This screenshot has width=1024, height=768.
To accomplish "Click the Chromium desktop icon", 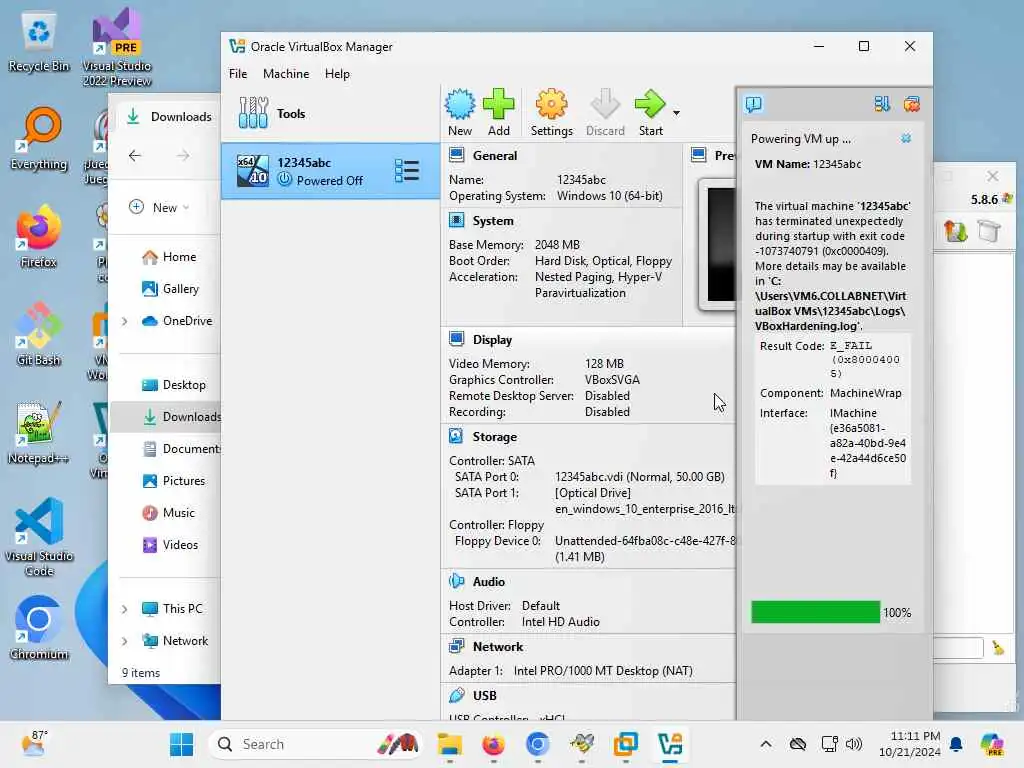I will (x=39, y=628).
